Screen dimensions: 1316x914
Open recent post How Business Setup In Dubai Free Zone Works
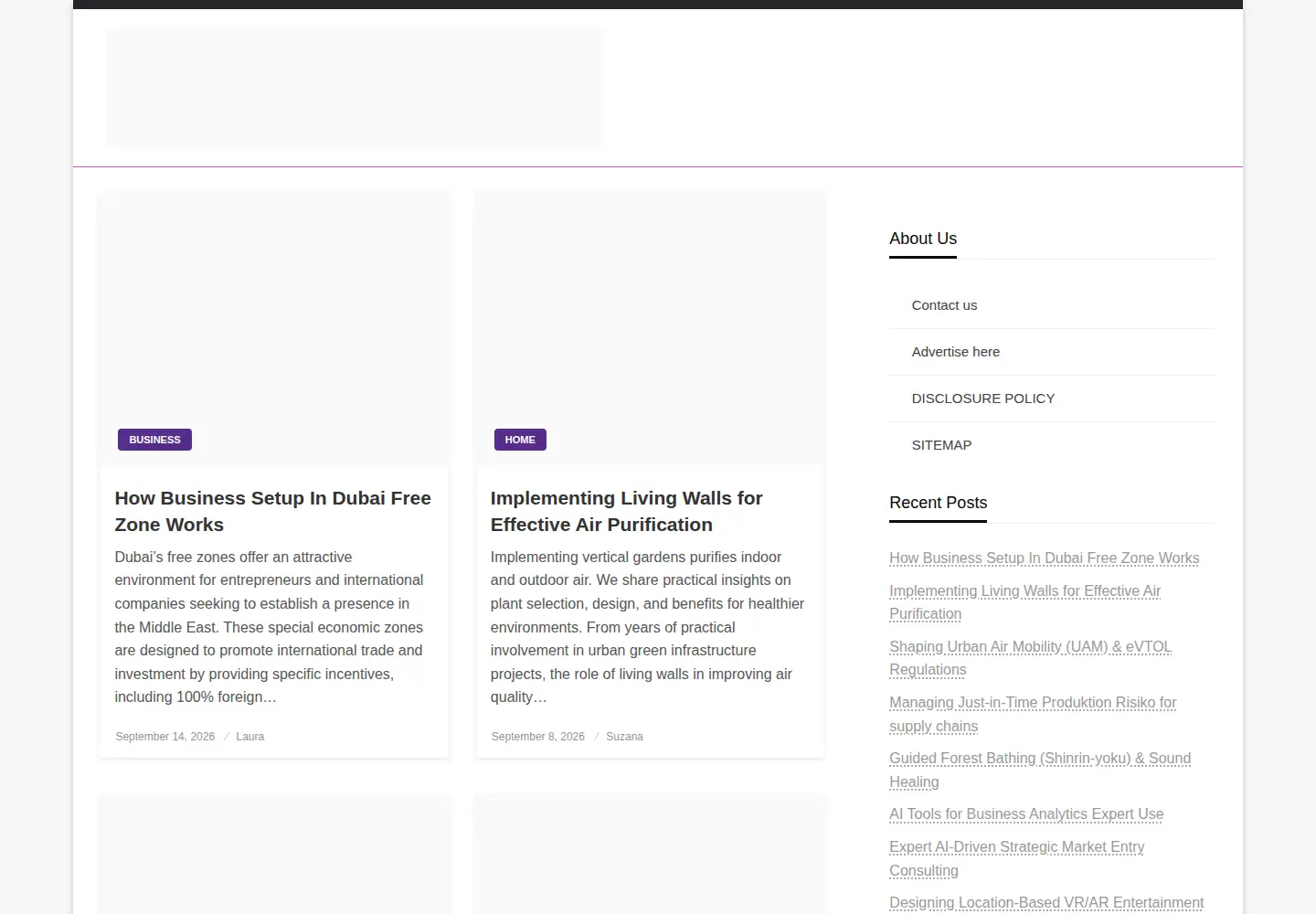(1044, 558)
